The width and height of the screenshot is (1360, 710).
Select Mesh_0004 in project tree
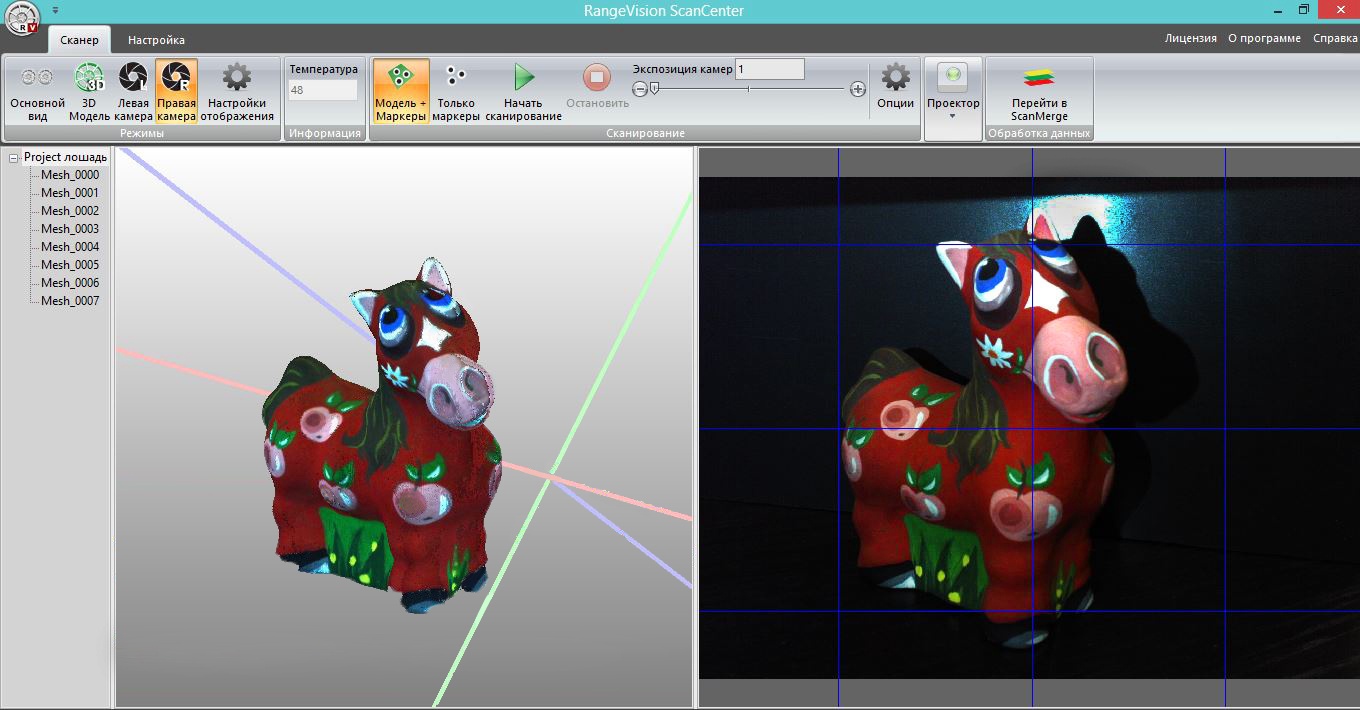coord(70,247)
